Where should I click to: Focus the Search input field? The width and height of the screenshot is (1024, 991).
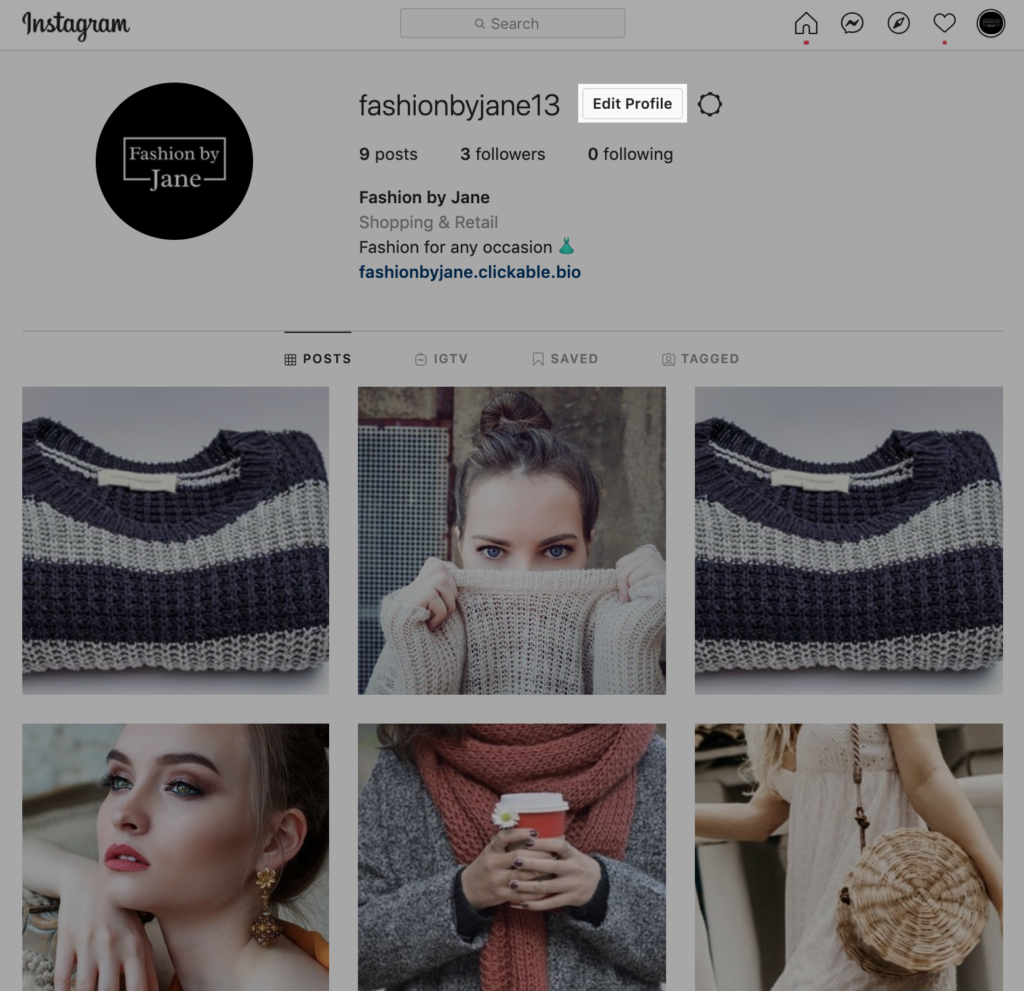(513, 24)
